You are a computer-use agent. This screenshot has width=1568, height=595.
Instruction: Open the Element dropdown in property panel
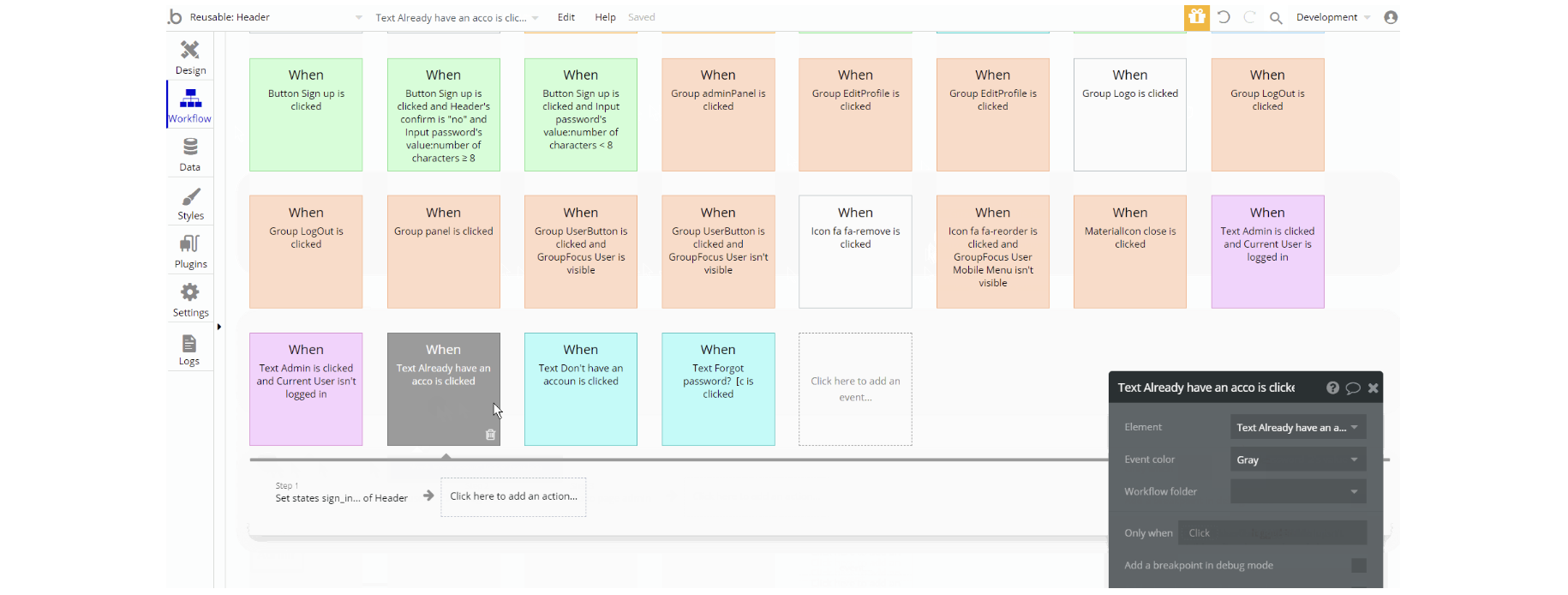(1298, 427)
